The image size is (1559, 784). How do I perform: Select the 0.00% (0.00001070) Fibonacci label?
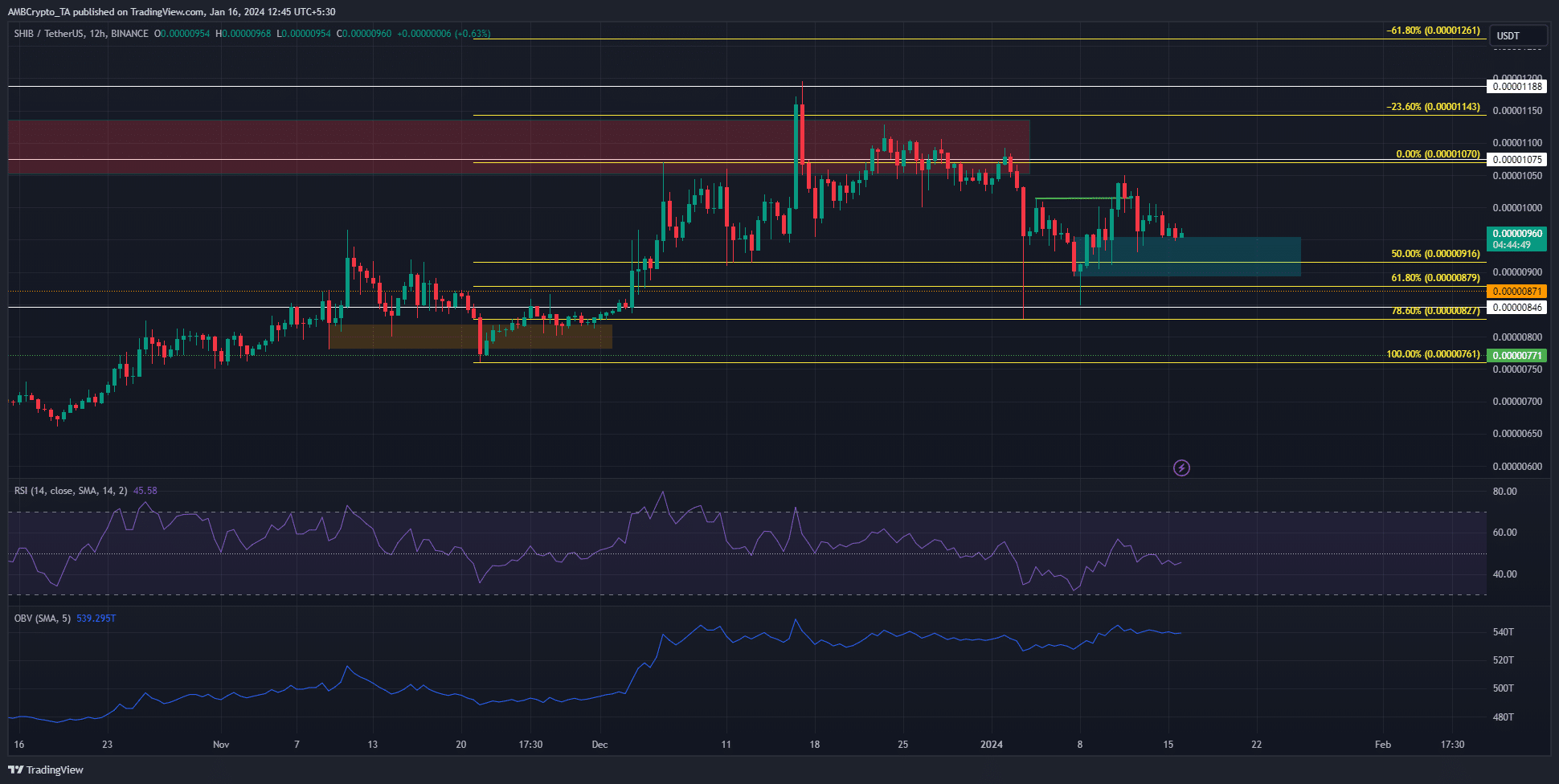click(1438, 154)
